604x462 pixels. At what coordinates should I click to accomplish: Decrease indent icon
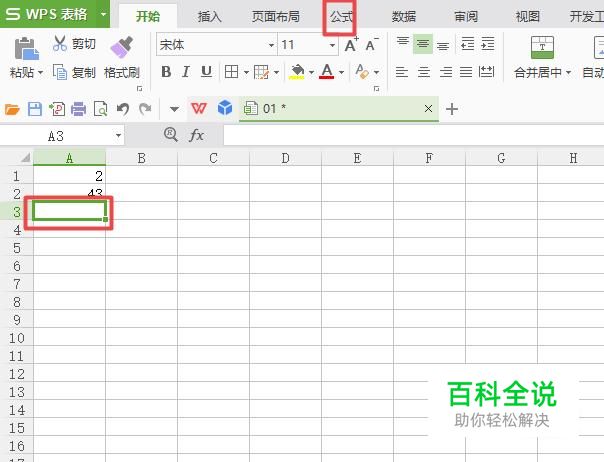tap(467, 44)
